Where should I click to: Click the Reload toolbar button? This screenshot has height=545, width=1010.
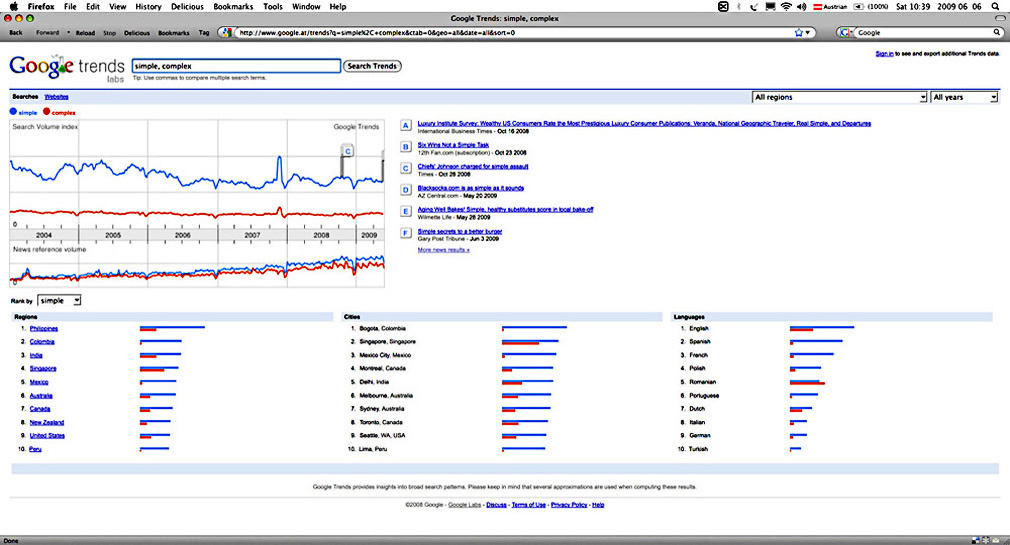(85, 32)
